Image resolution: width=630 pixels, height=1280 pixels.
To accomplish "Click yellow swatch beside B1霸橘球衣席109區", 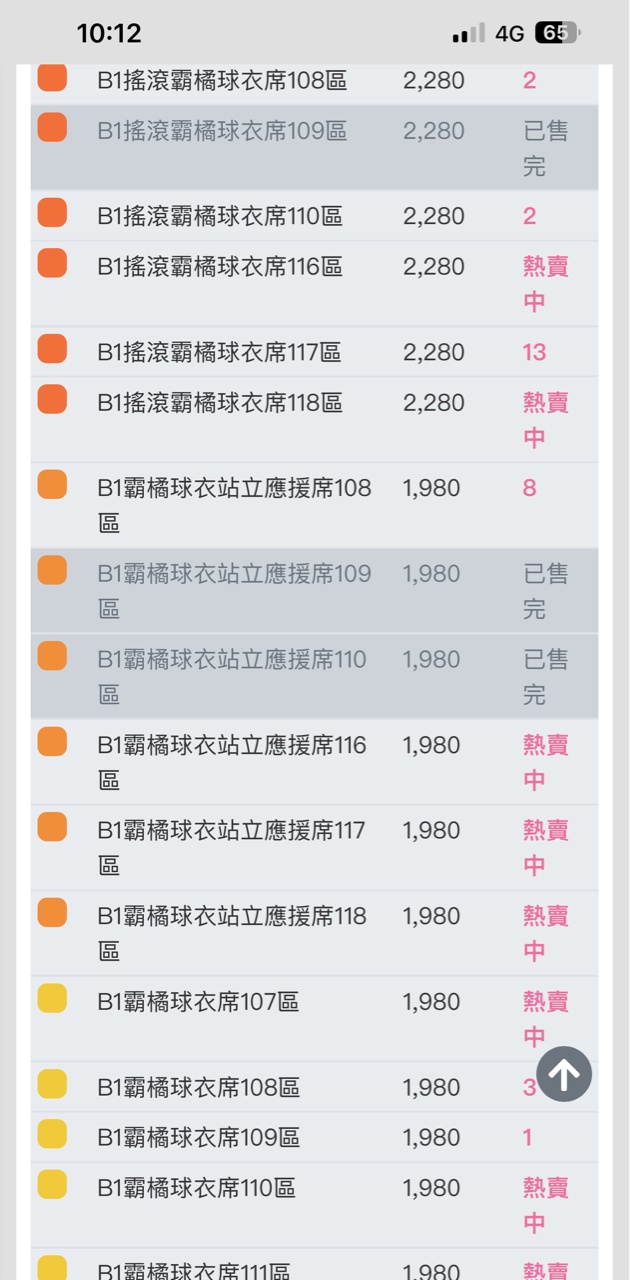I will point(52,1134).
